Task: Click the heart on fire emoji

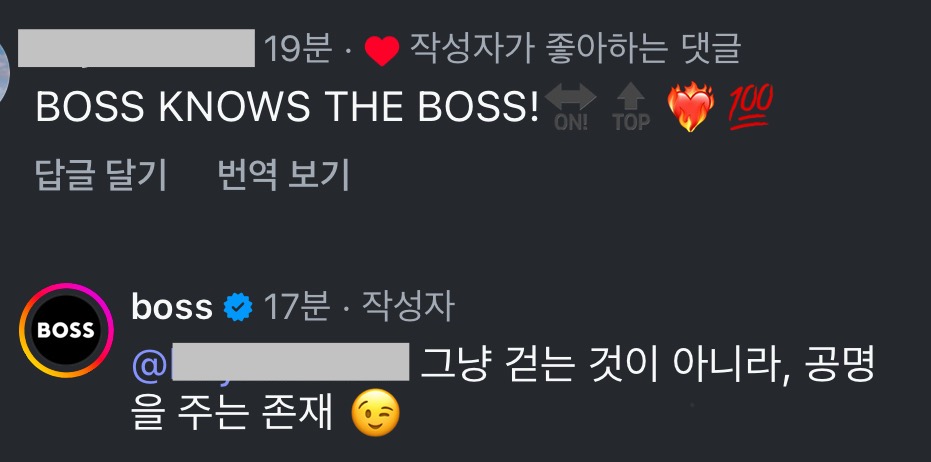Action: pyautogui.click(x=691, y=107)
